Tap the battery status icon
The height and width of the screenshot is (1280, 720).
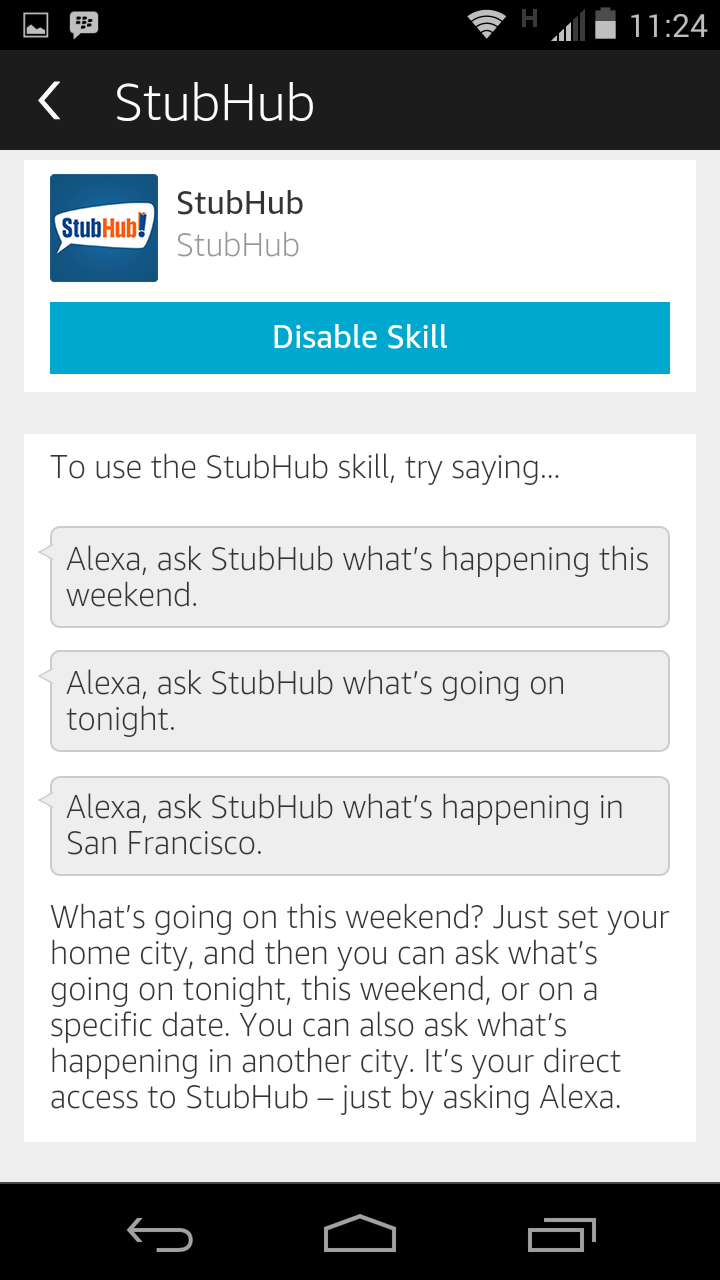click(605, 25)
